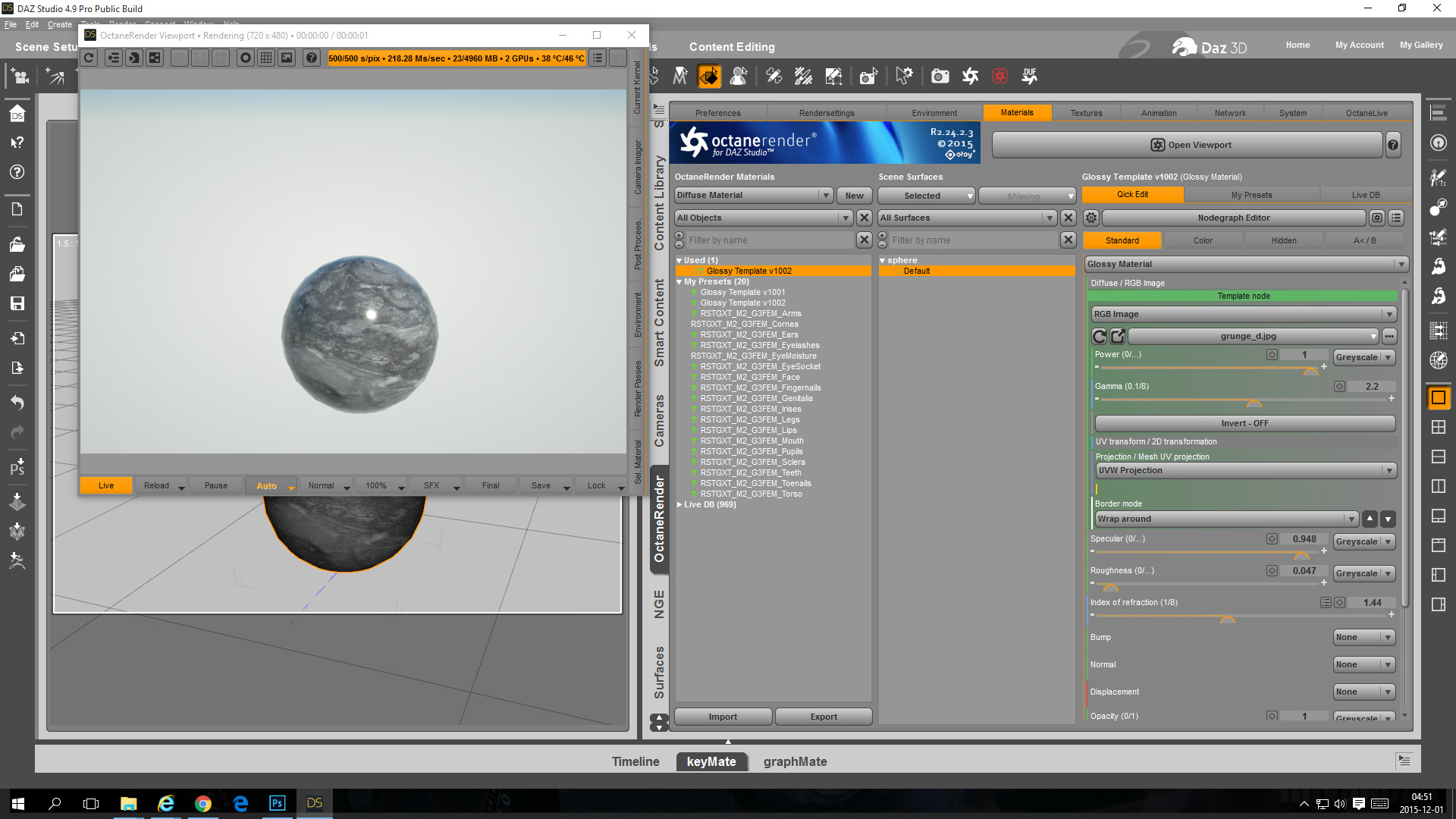Click the red OctaneRender icon in toolbar

pyautogui.click(x=999, y=76)
